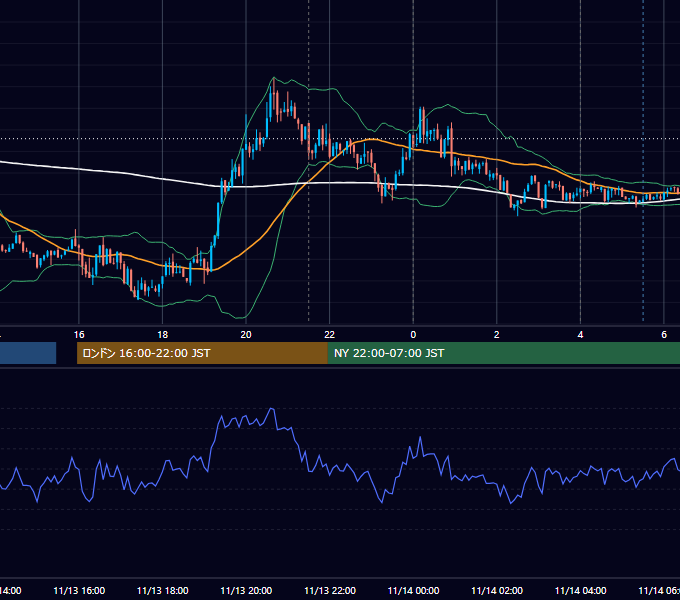Click the lowest candlestick near 17:30
Image resolution: width=680 pixels, height=600 pixels.
[x=138, y=293]
